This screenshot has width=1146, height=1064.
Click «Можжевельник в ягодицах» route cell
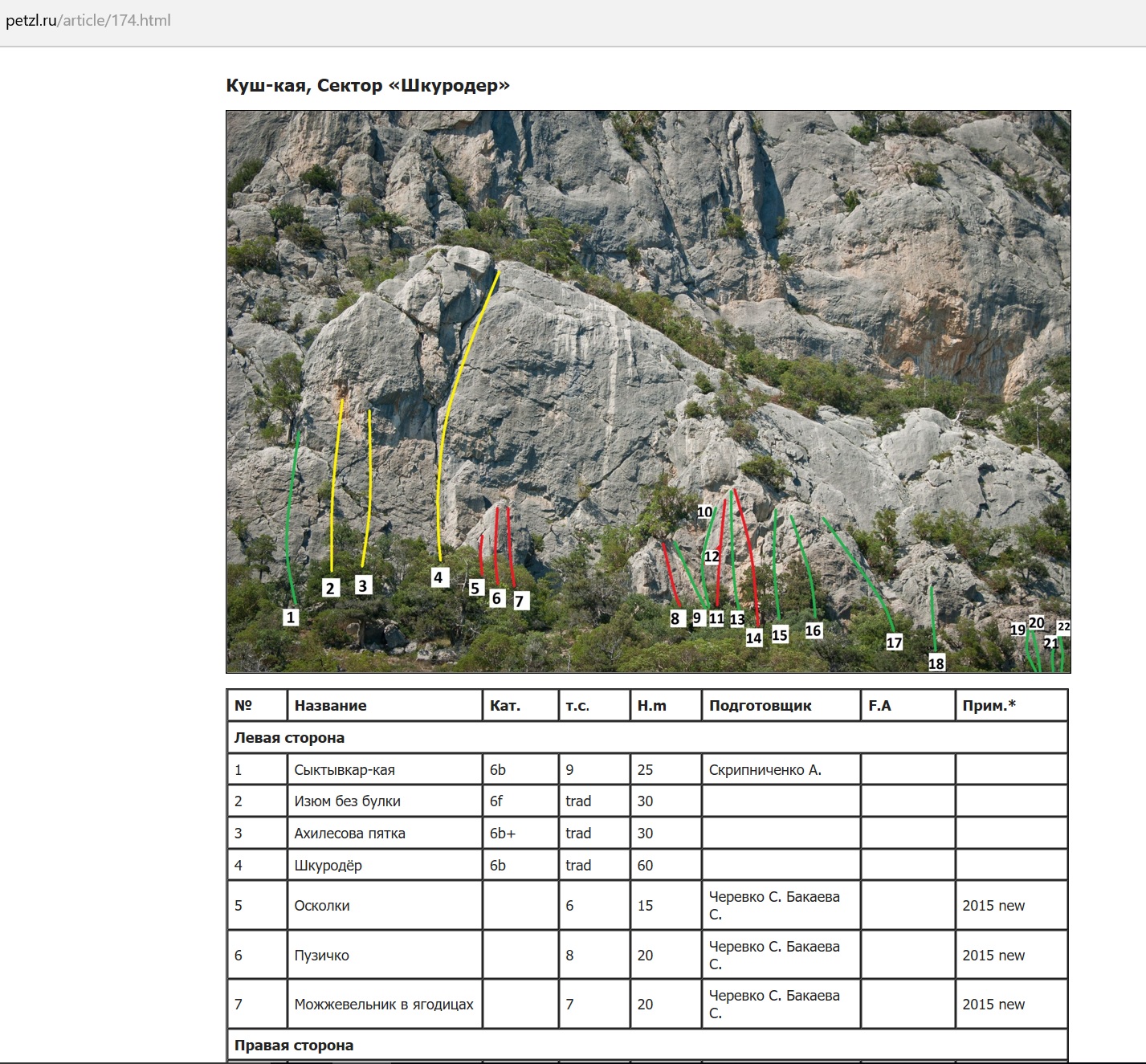pos(384,1004)
